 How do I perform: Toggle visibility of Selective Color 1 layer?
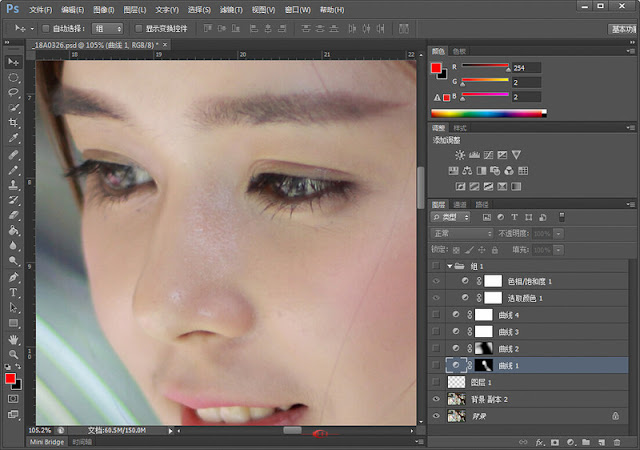point(436,298)
